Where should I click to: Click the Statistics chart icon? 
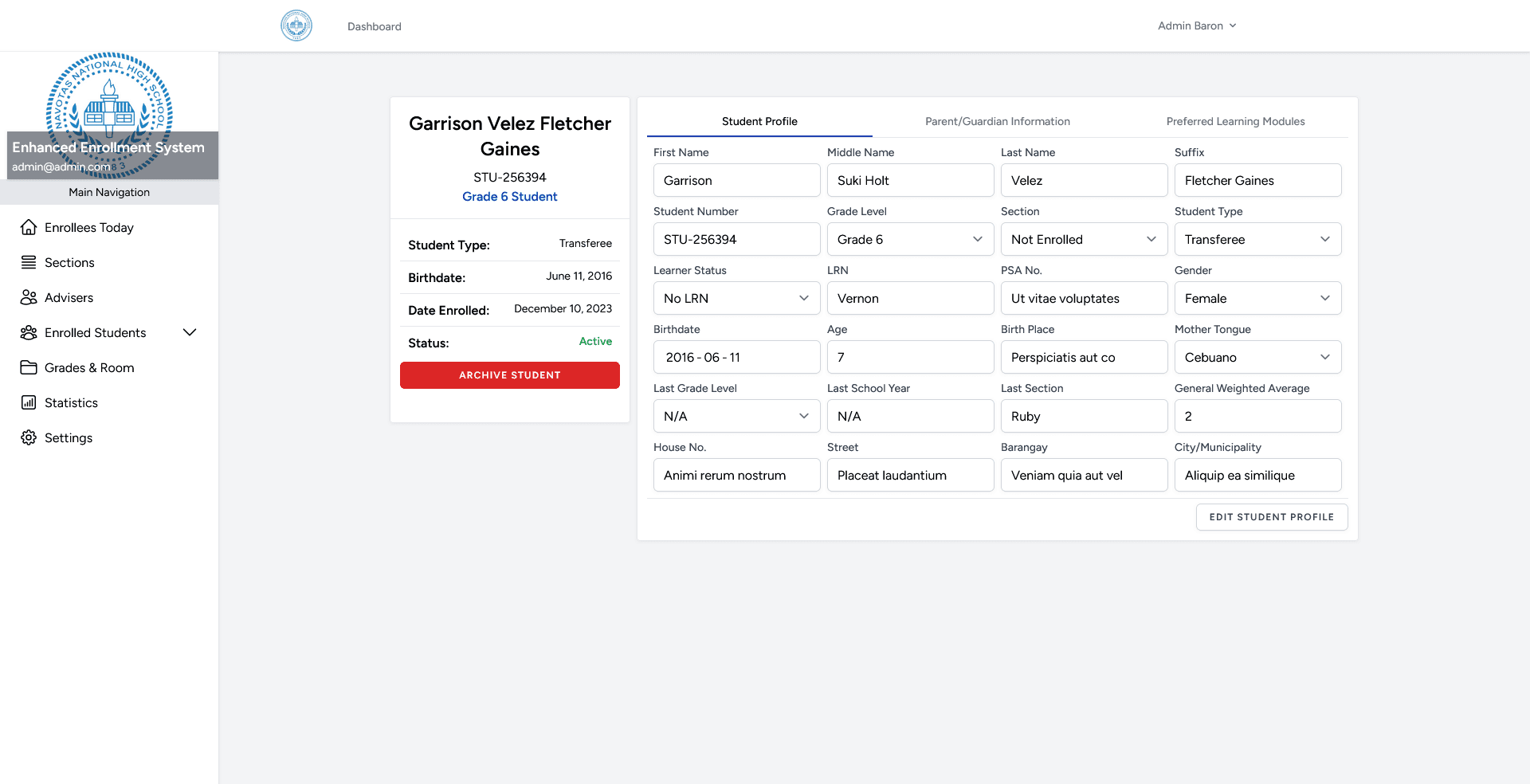[x=29, y=402]
